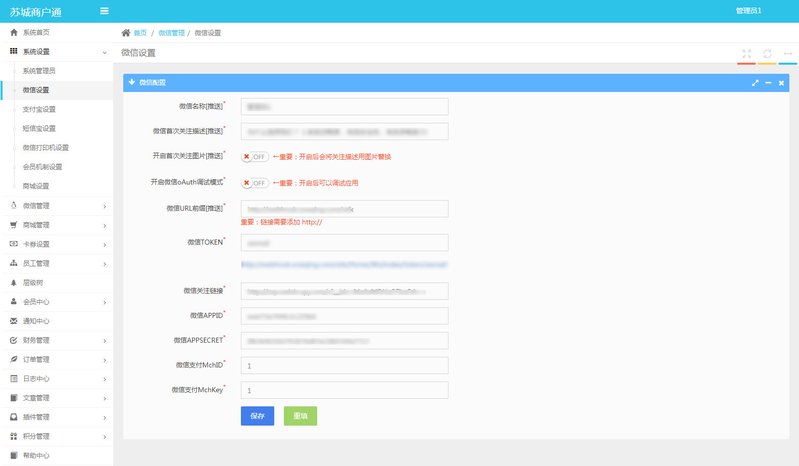Toggle the 开启微信oAuth调试模式 switch

[255, 183]
